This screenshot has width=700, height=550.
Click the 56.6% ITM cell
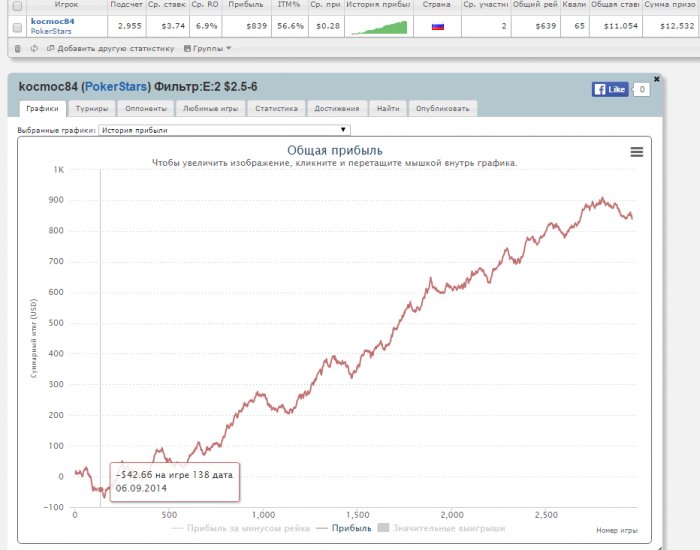tap(290, 26)
